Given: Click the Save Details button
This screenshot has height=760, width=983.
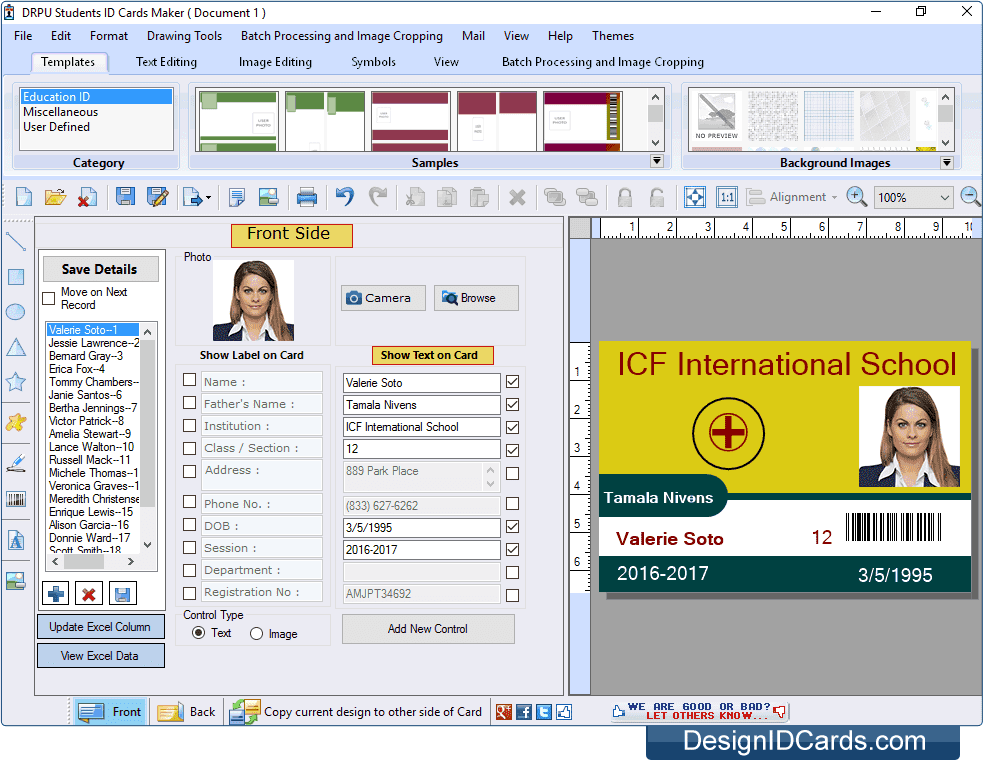Looking at the screenshot, I should [x=100, y=269].
